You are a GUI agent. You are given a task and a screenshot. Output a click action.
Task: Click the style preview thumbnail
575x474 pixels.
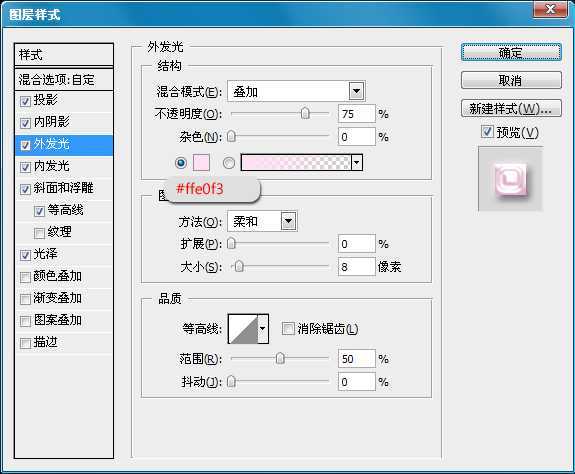[510, 179]
